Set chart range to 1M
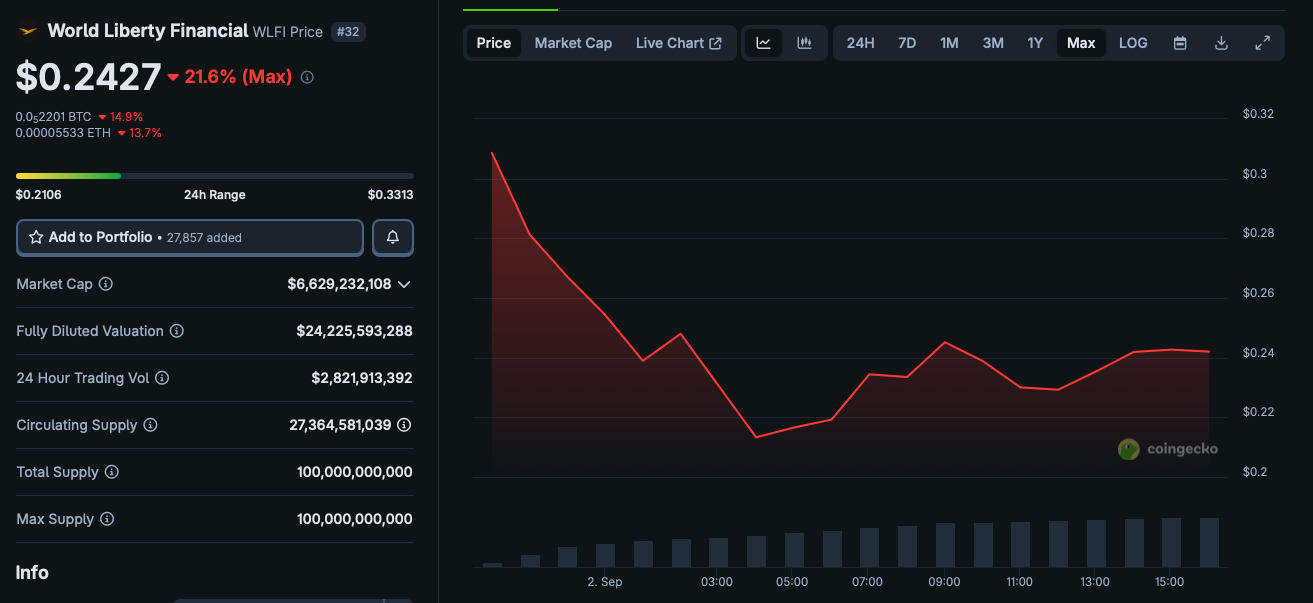Viewport: 1313px width, 603px height. (x=949, y=43)
